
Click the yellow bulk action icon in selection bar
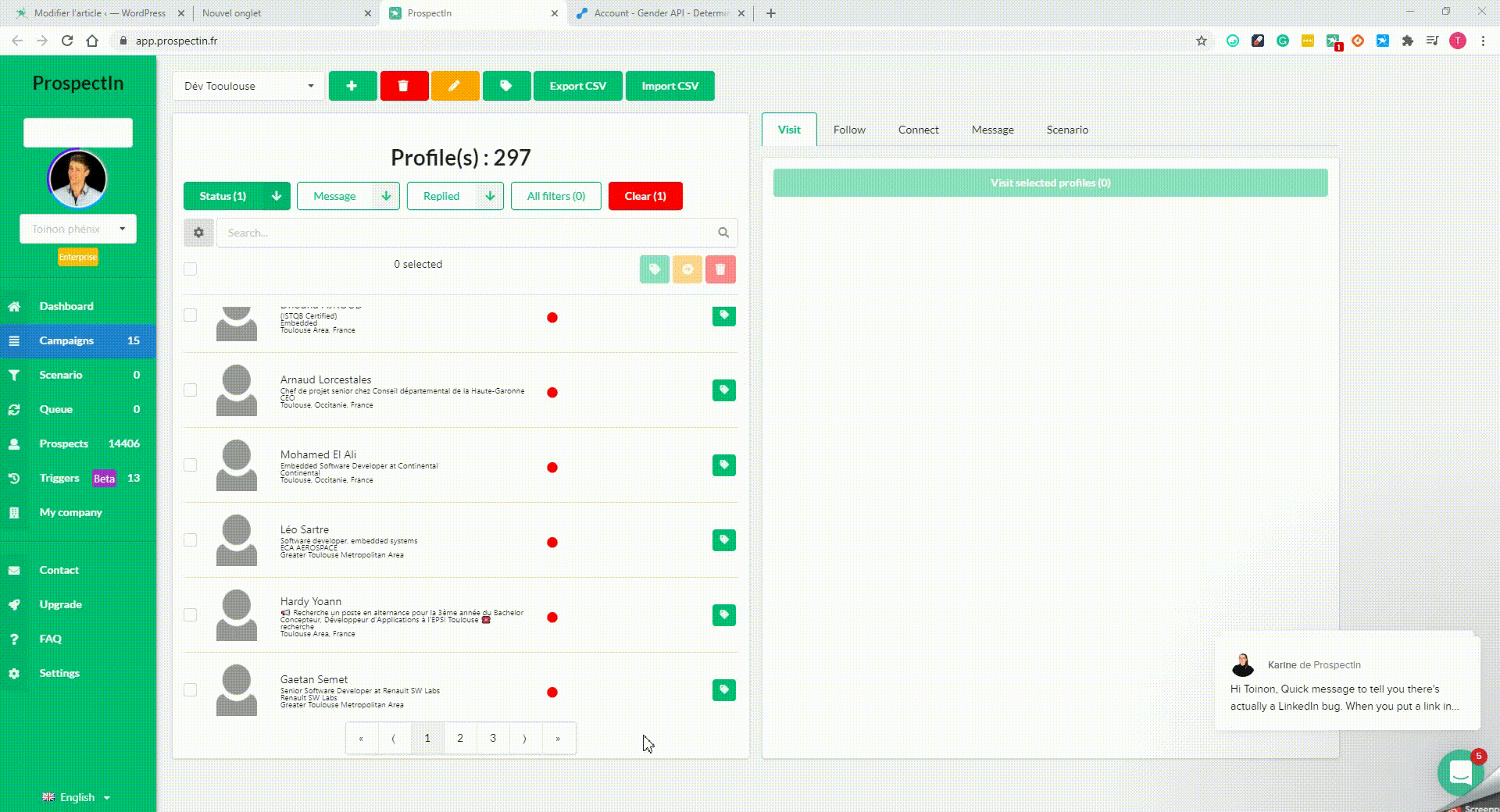point(687,269)
